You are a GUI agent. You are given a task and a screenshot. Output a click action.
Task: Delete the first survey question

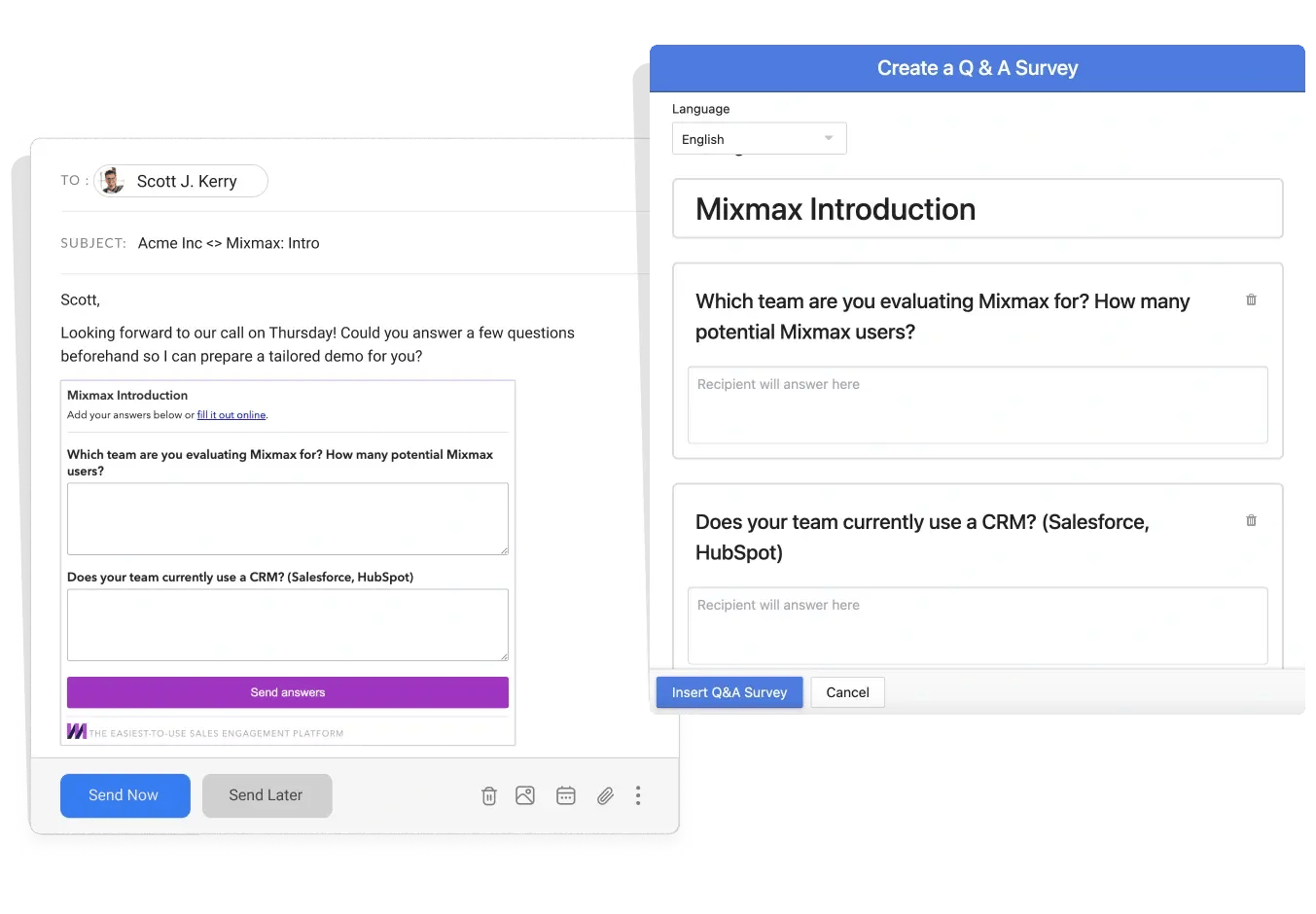click(x=1251, y=300)
